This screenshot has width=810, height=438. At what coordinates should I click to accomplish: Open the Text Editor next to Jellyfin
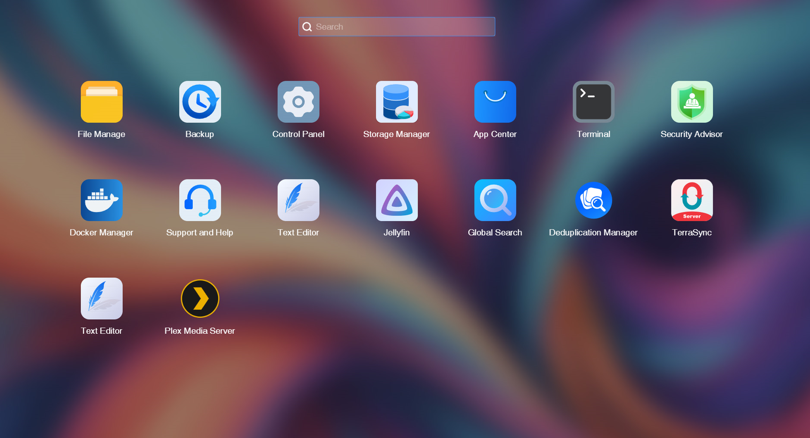pos(298,200)
